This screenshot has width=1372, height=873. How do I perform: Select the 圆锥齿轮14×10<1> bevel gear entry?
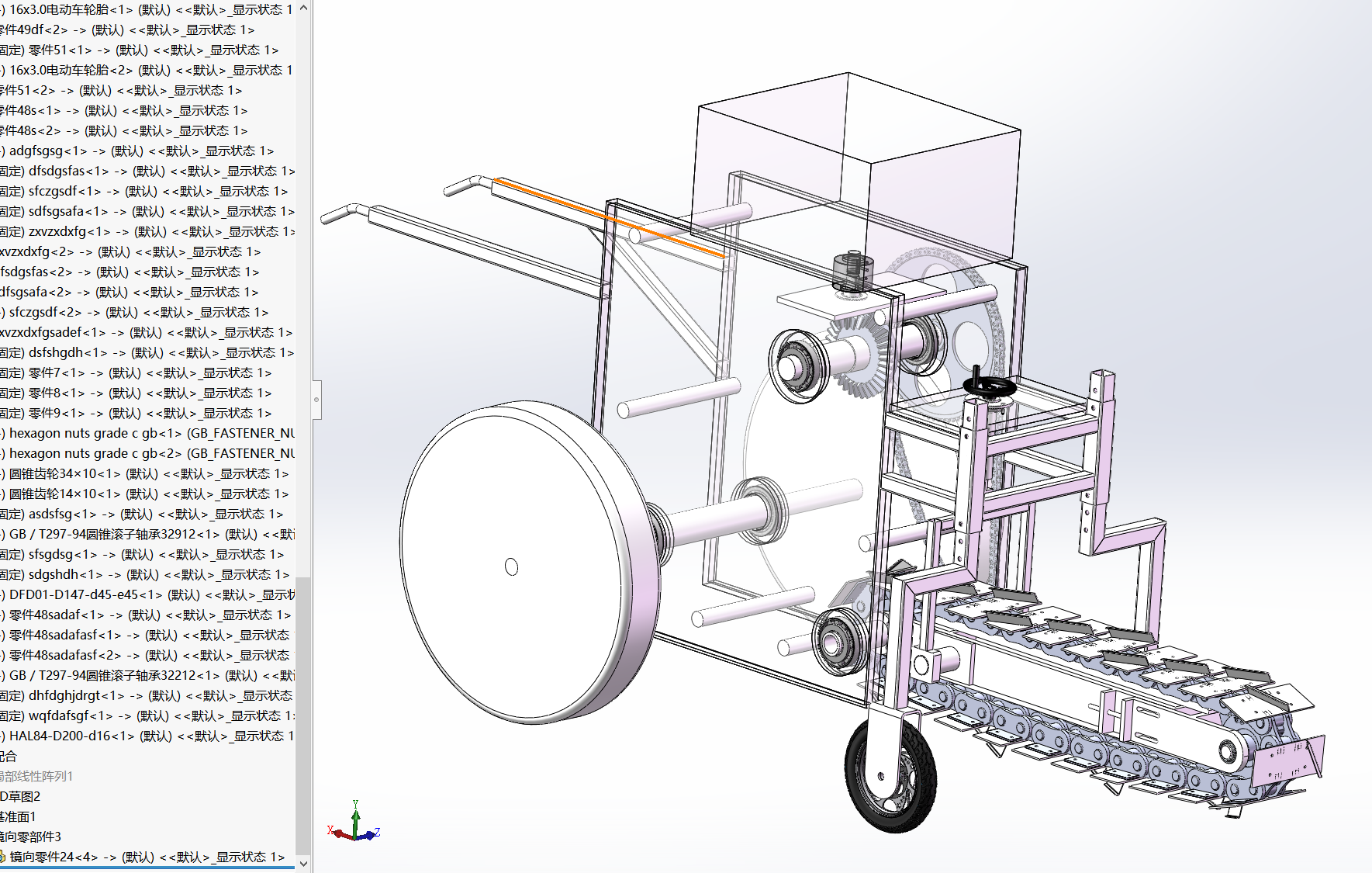click(145, 494)
